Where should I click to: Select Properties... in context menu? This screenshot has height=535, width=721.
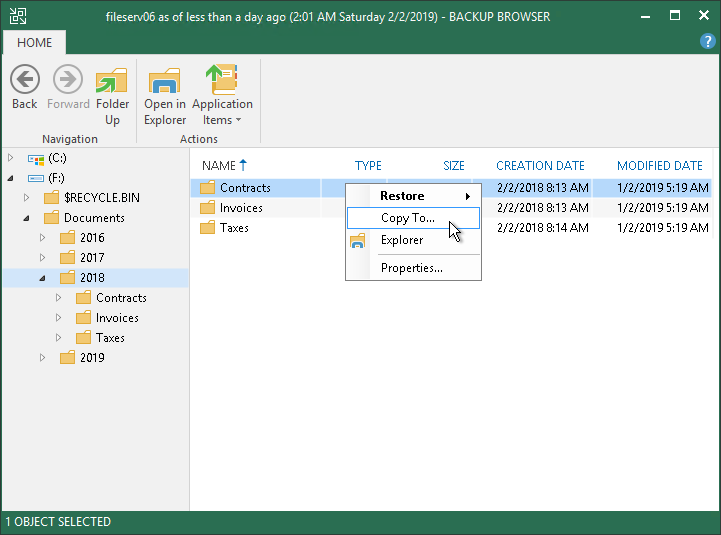tap(413, 268)
